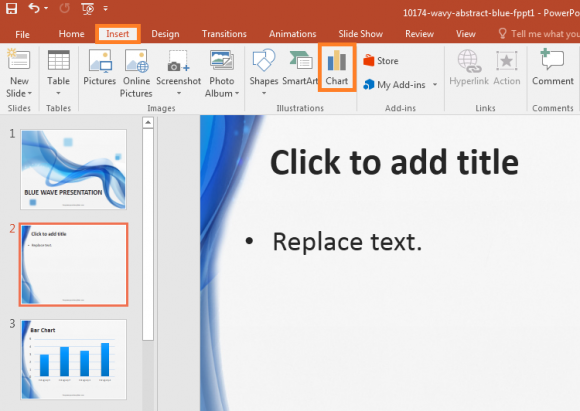Image resolution: width=580 pixels, height=411 pixels.
Task: Switch to the Home tab
Action: coord(71,34)
